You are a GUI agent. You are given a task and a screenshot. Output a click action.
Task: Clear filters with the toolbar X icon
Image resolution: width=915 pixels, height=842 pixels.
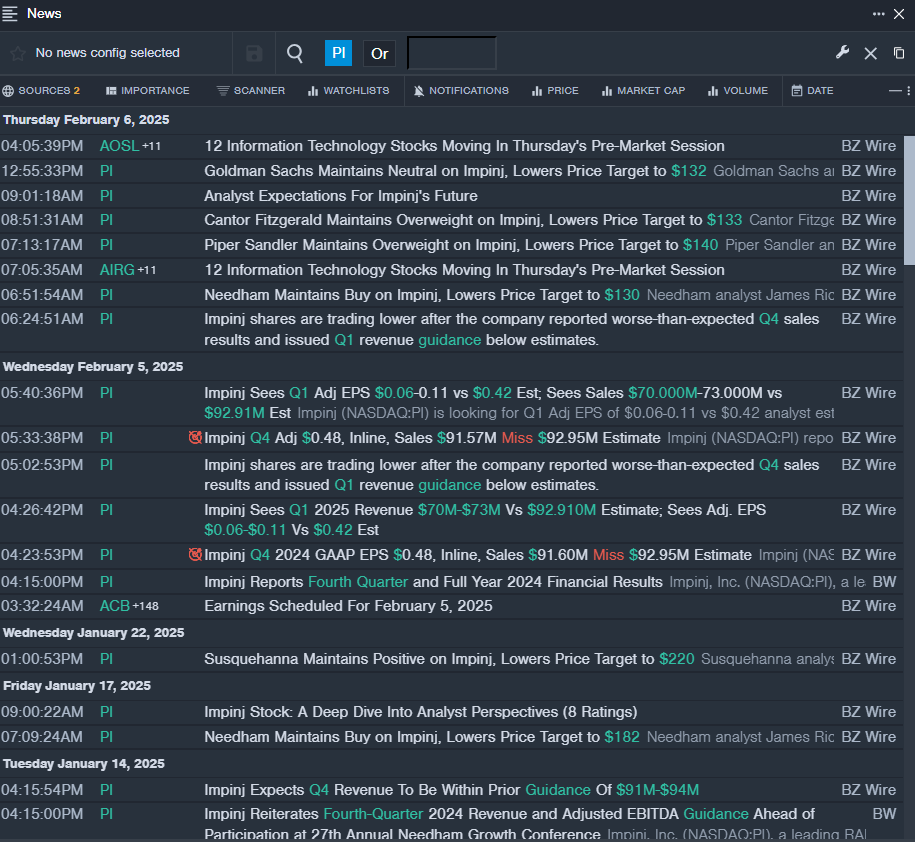(870, 53)
